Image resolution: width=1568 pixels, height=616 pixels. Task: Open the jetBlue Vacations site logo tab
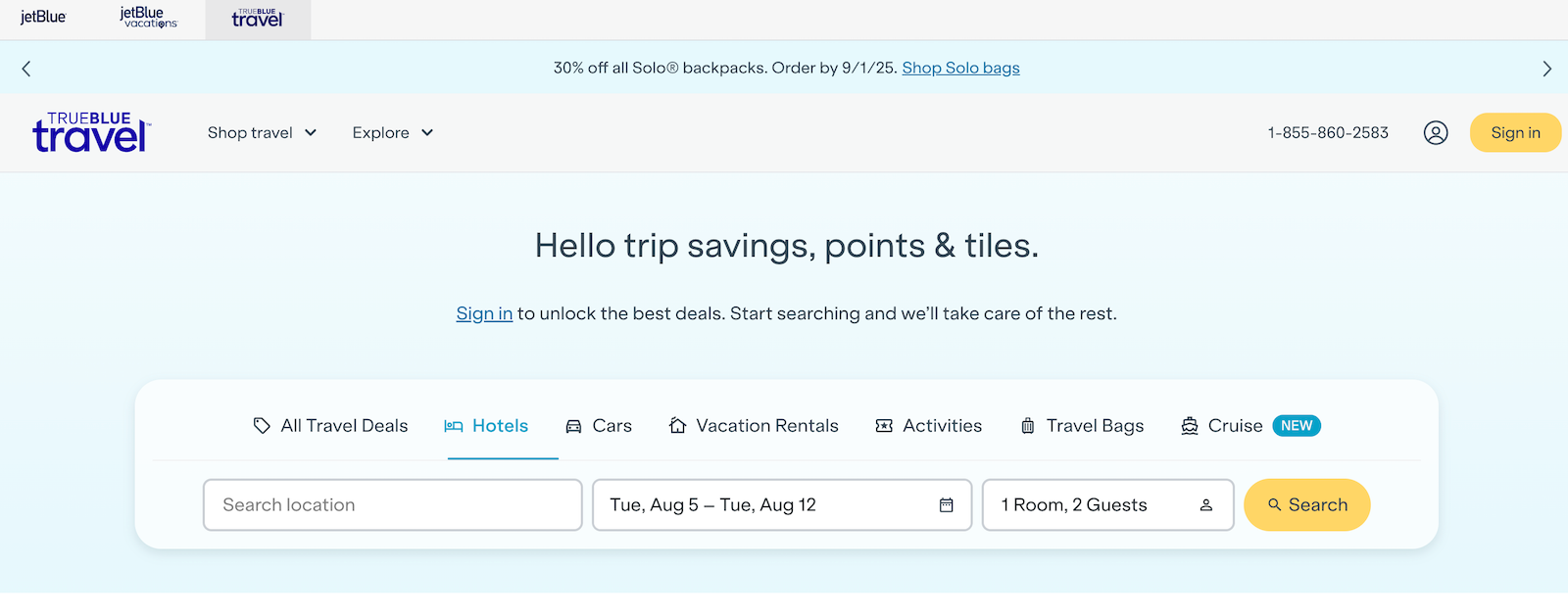point(149,18)
